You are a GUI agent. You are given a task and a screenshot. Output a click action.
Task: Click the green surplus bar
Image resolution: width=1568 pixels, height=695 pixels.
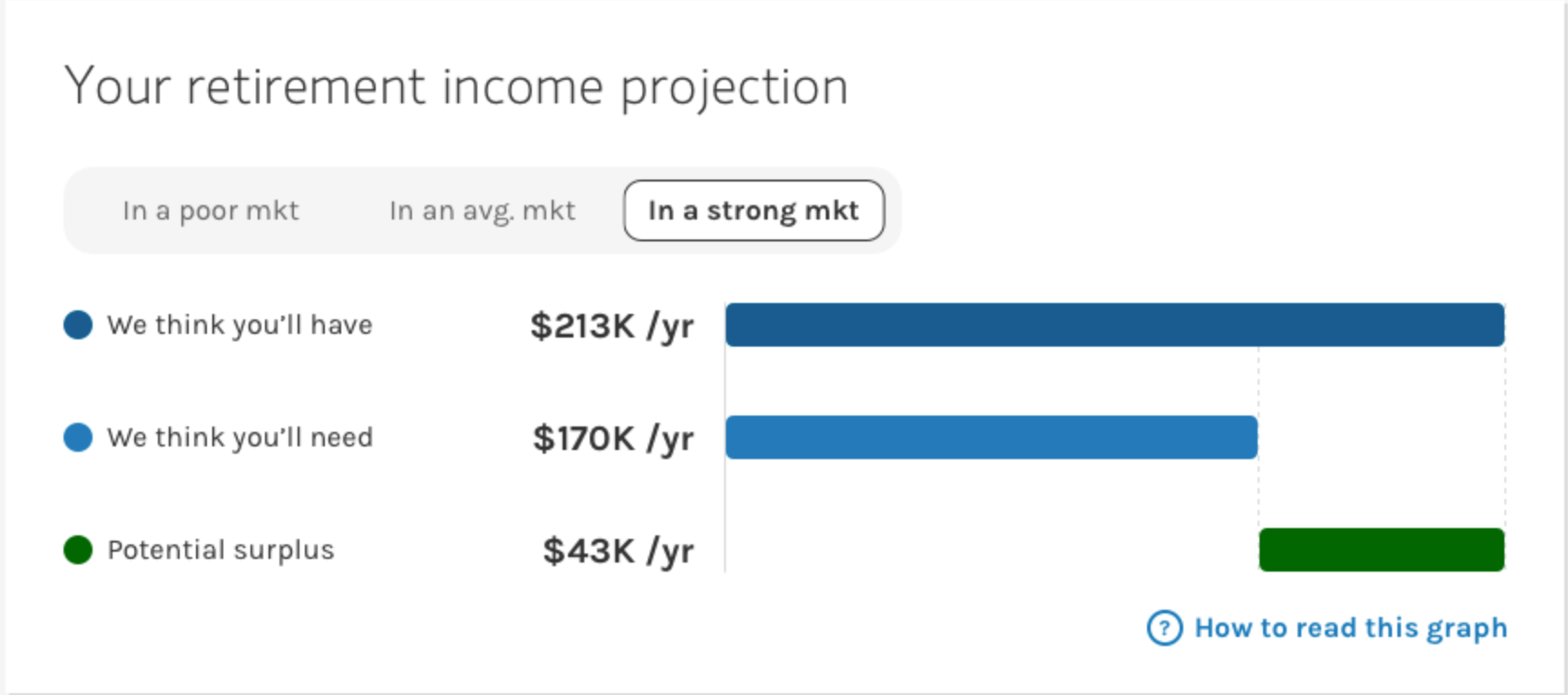click(x=1381, y=550)
